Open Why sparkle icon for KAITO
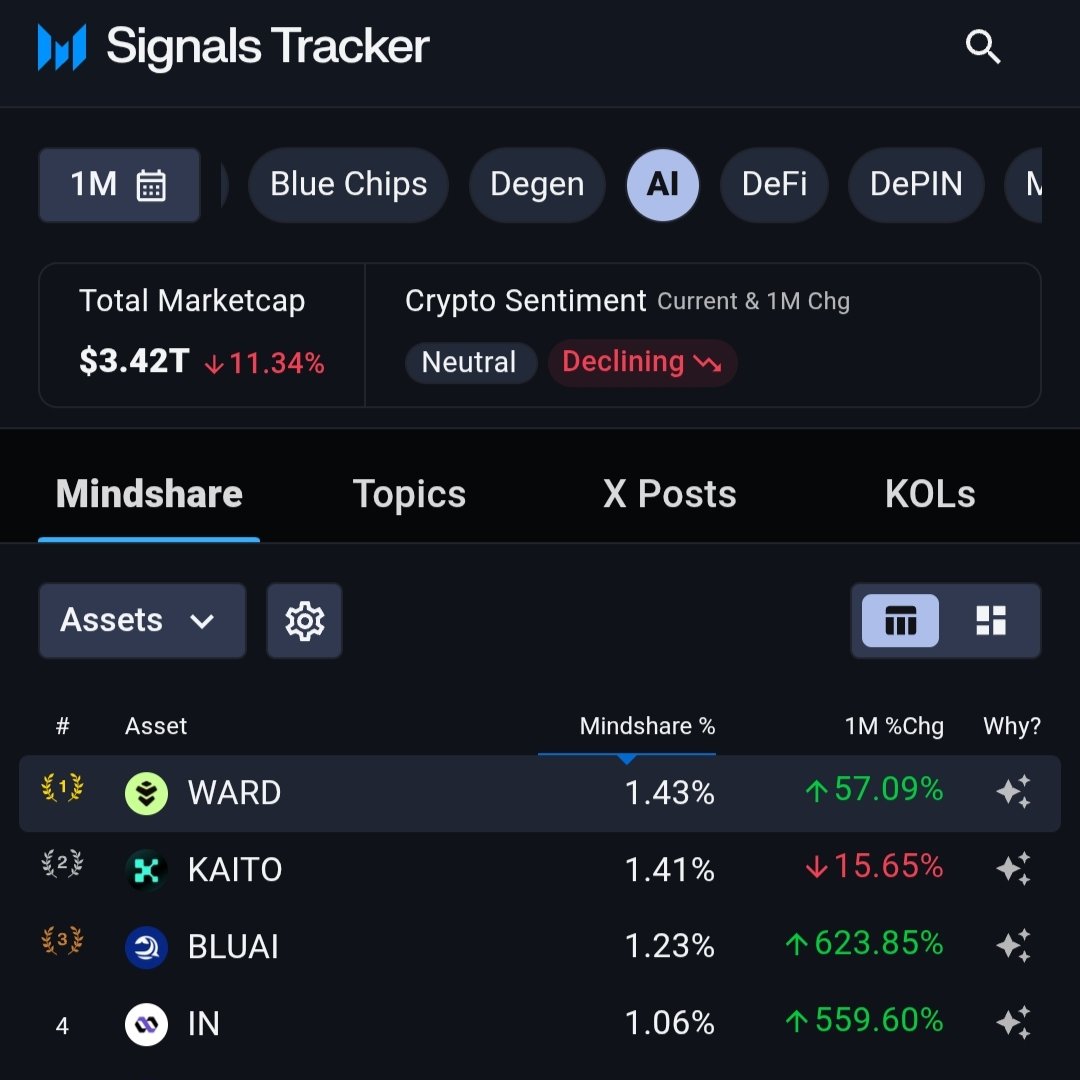The width and height of the screenshot is (1080, 1080). tap(1014, 869)
